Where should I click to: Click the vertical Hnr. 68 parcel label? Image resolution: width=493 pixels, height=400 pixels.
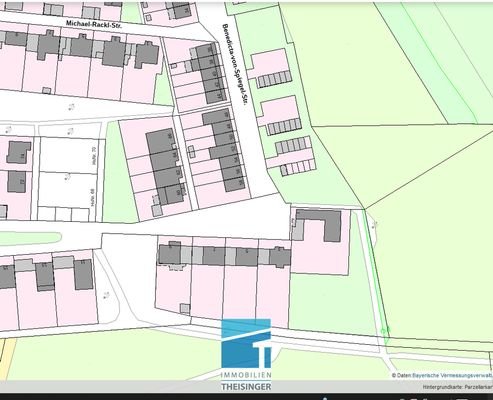point(92,199)
